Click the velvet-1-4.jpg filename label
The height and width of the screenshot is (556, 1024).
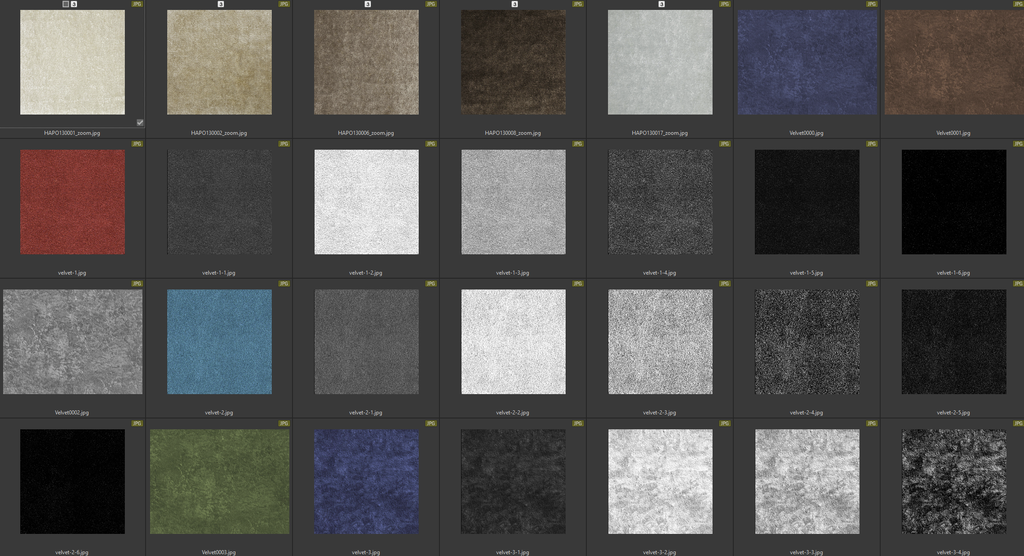660,272
